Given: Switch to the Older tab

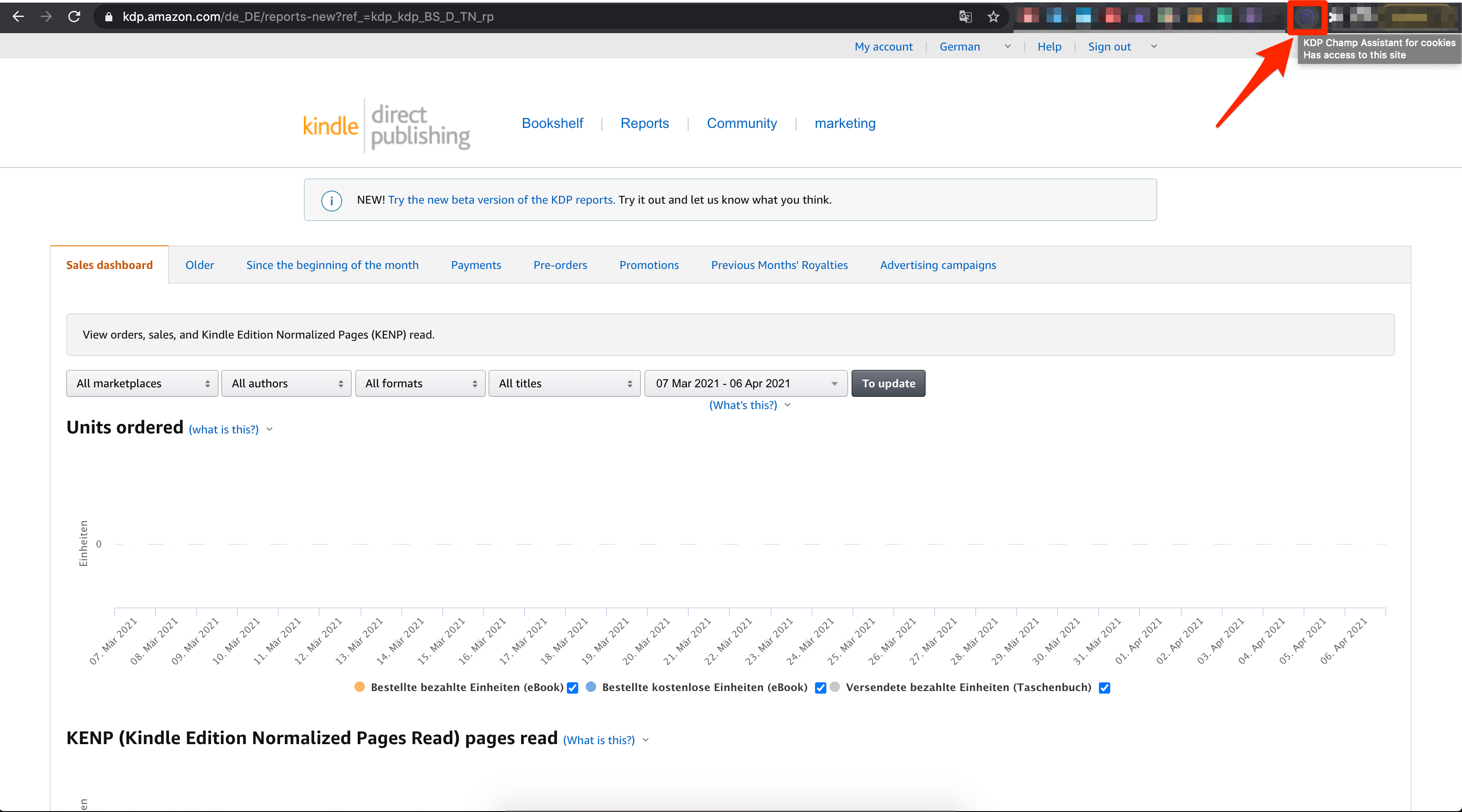Looking at the screenshot, I should [200, 265].
